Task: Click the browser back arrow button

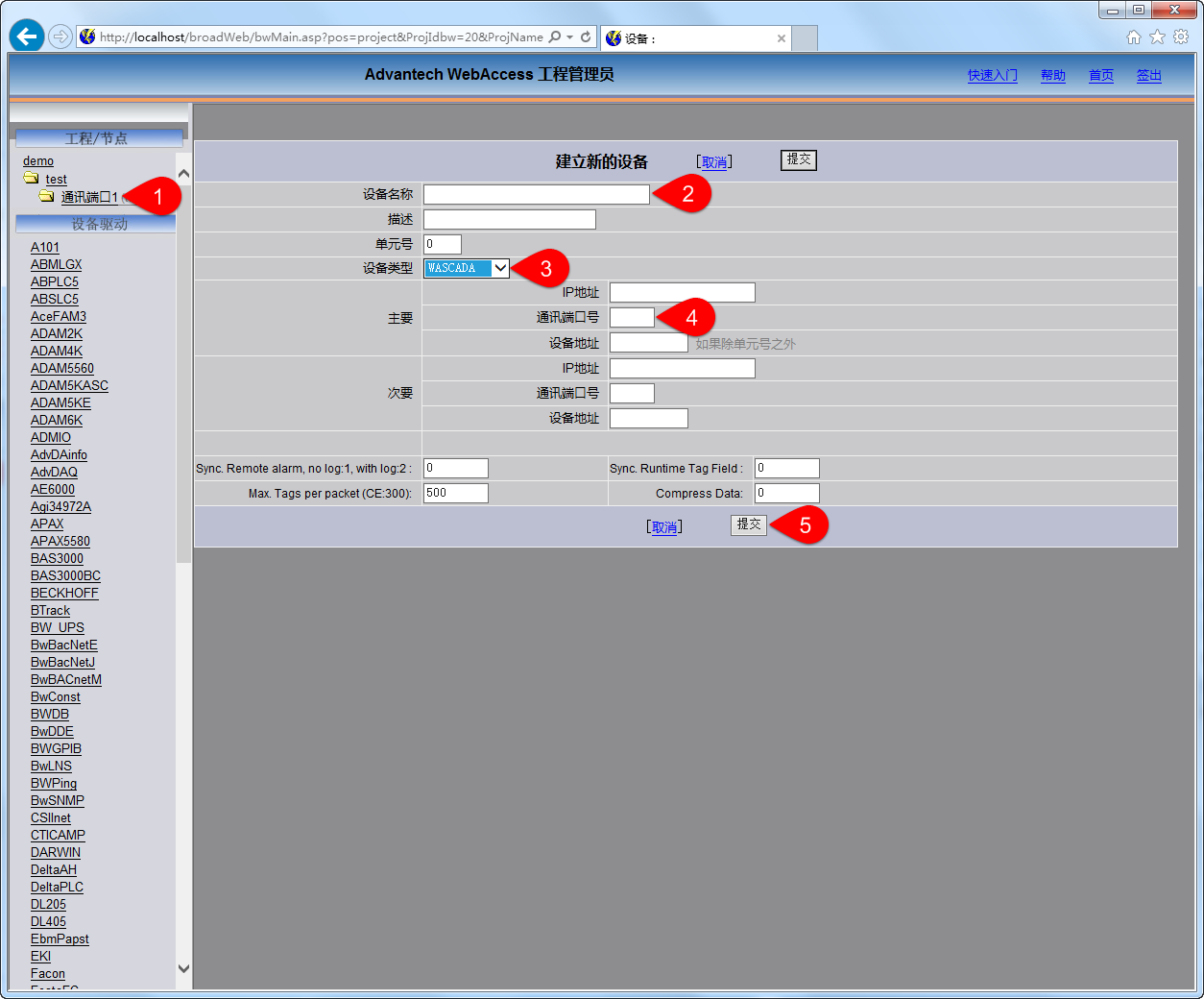Action: [27, 37]
